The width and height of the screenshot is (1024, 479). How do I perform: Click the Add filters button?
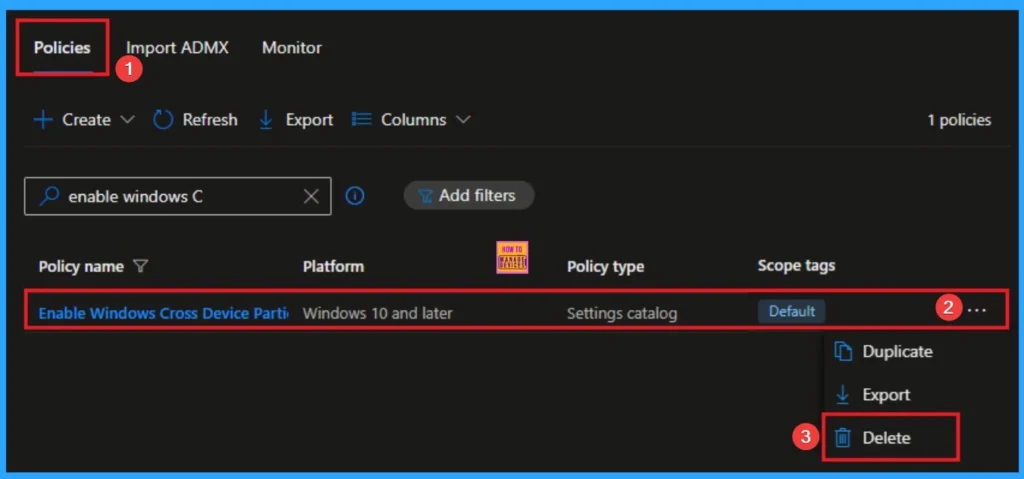click(x=469, y=195)
